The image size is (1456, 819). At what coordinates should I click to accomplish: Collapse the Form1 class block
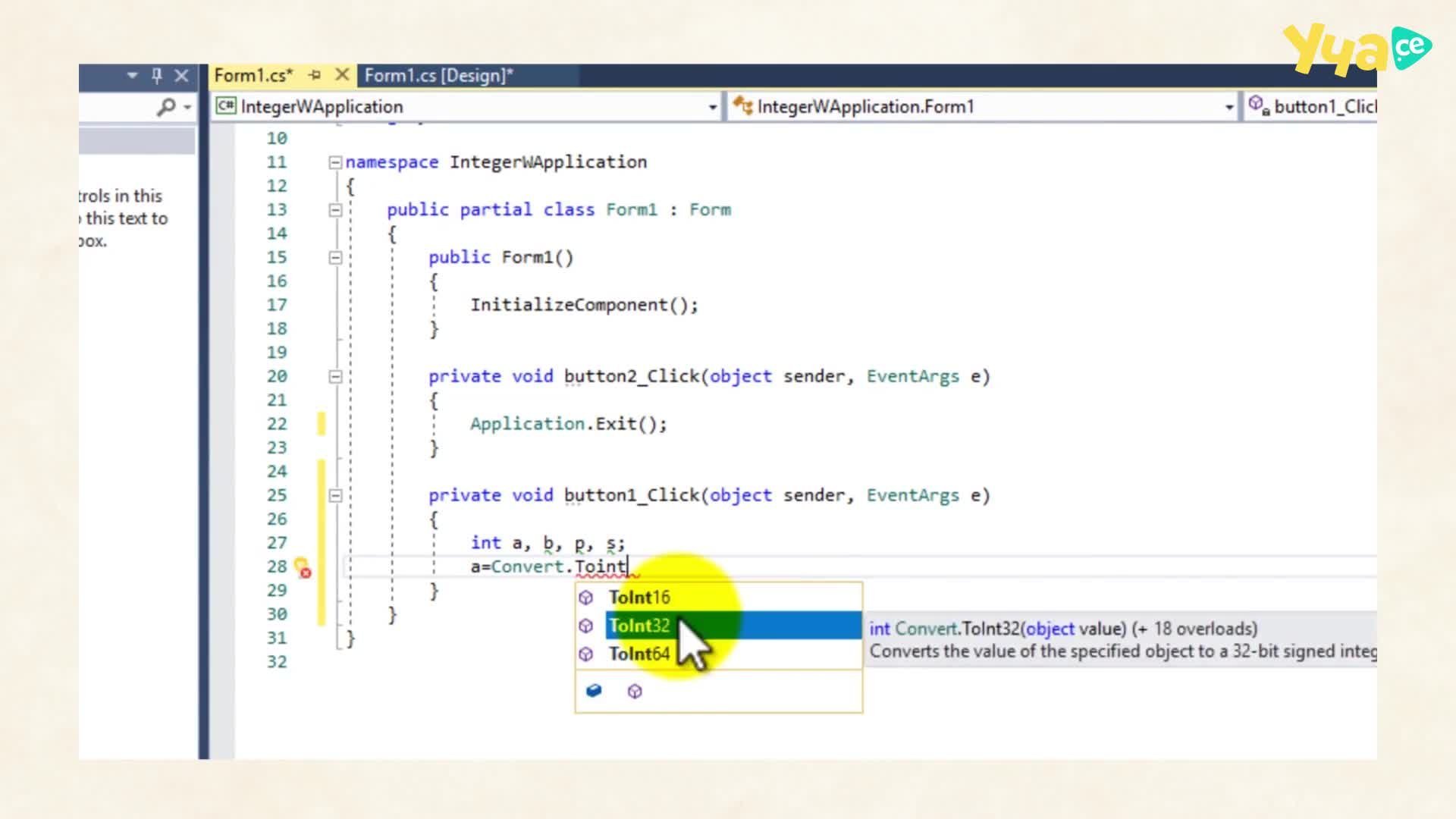[x=335, y=210]
